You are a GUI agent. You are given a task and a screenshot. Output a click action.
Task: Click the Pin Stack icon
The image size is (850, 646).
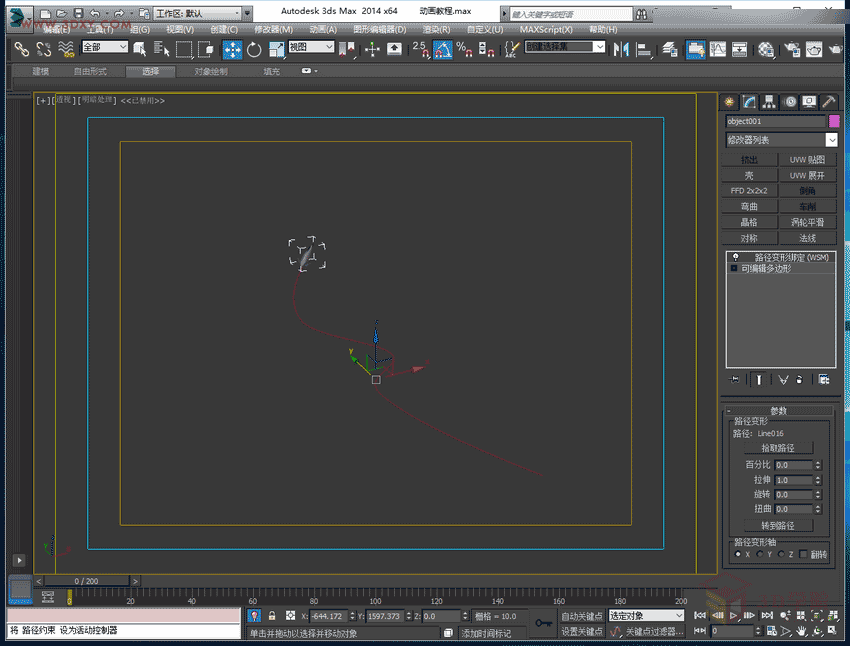coord(735,379)
